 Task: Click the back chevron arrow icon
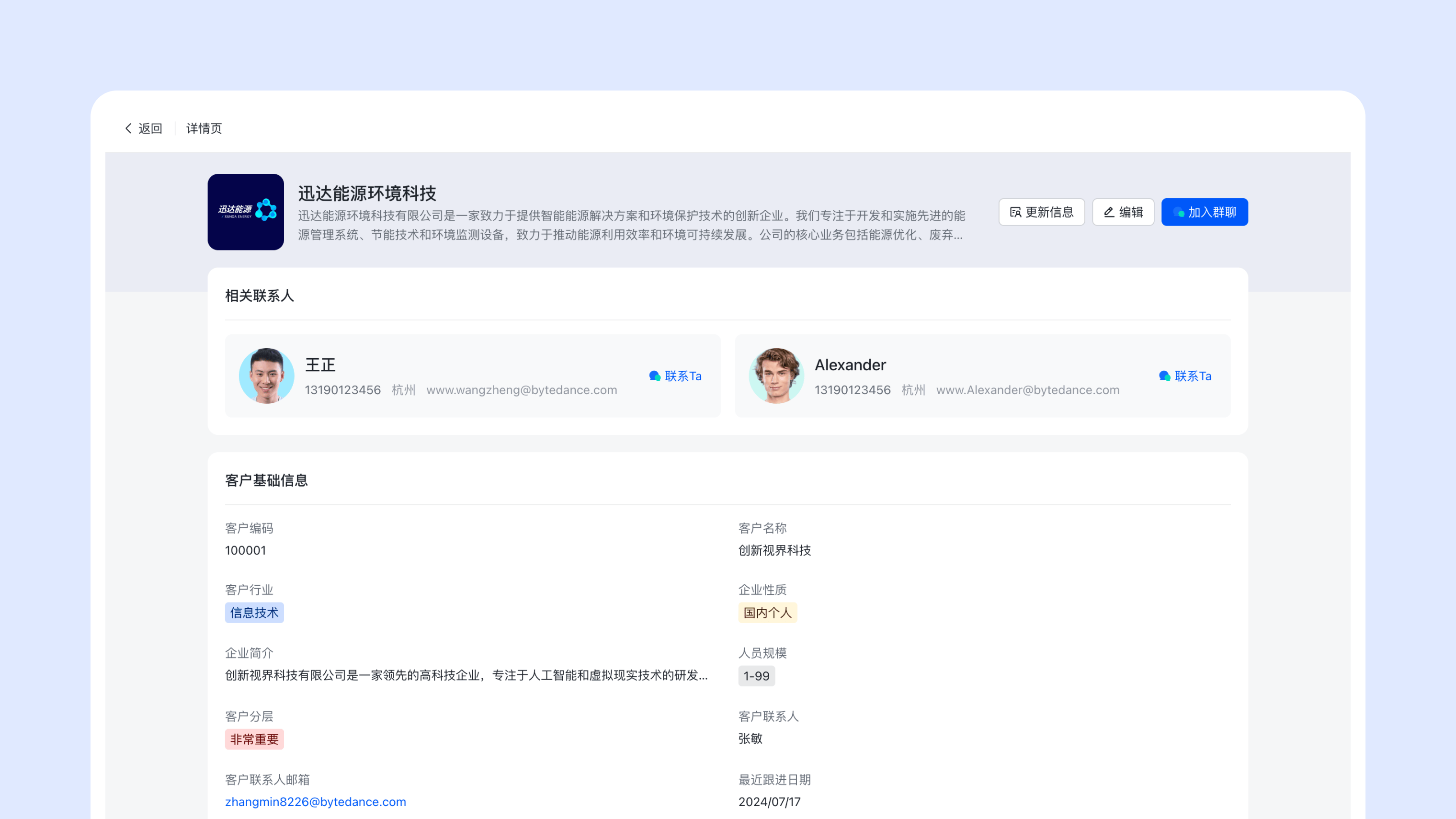[x=128, y=128]
